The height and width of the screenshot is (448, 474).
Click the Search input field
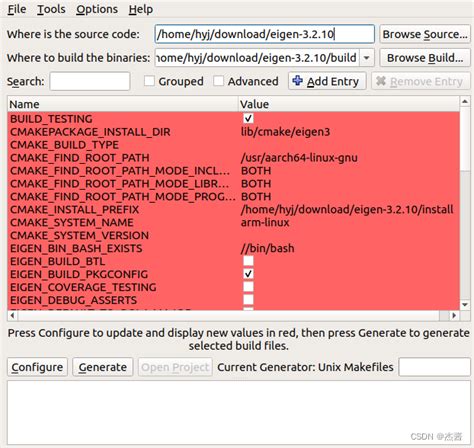coord(90,81)
